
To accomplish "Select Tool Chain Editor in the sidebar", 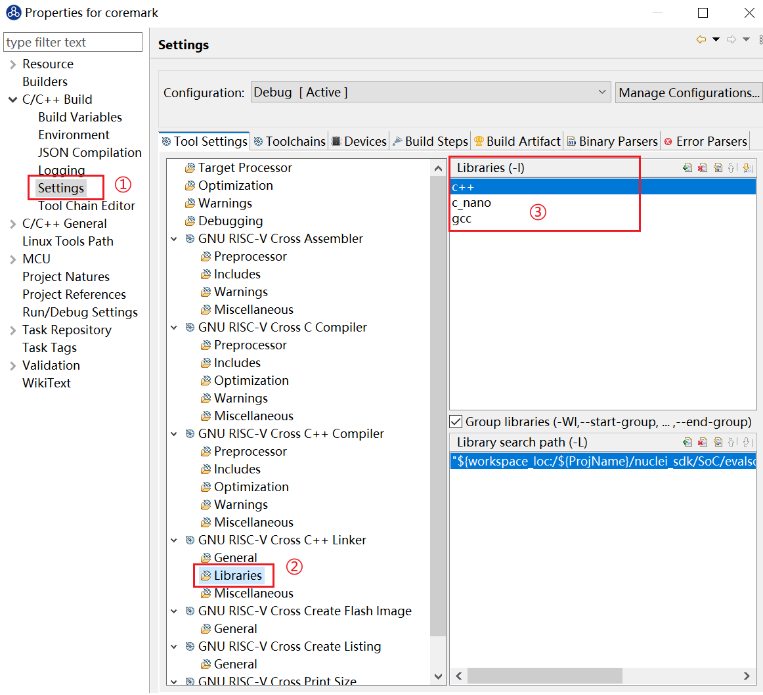I will point(86,206).
